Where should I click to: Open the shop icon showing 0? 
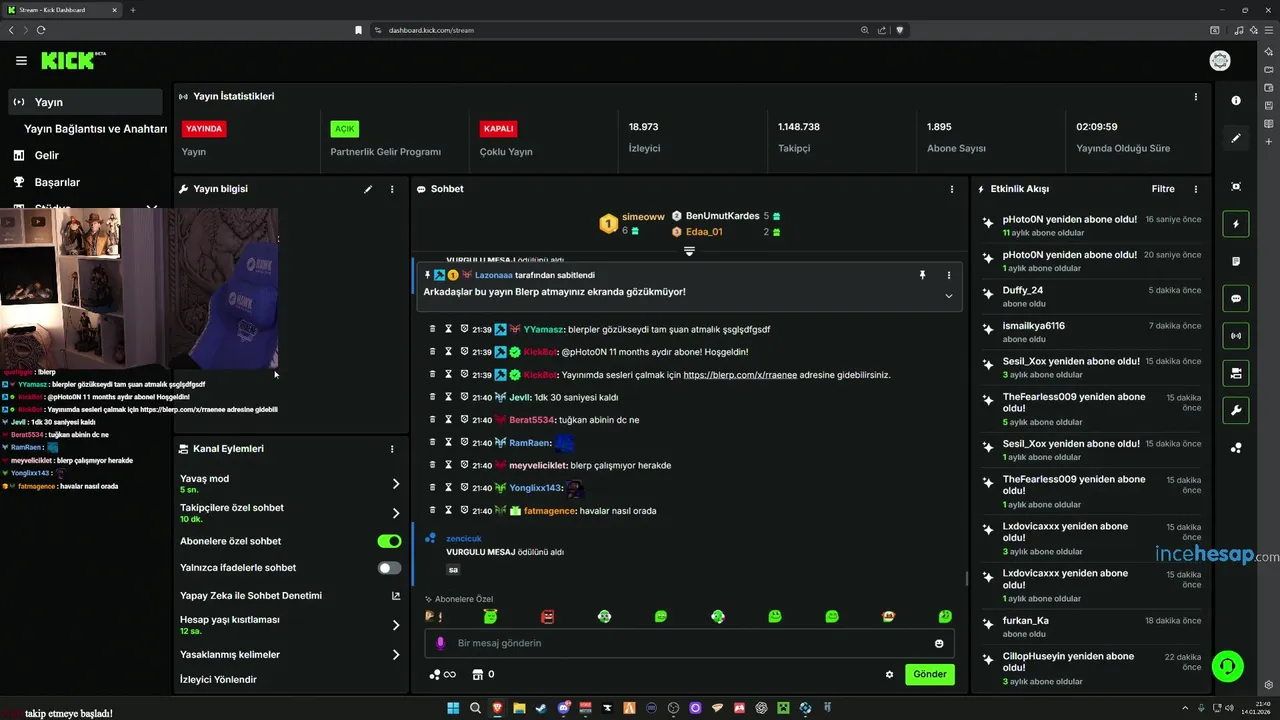click(x=483, y=674)
